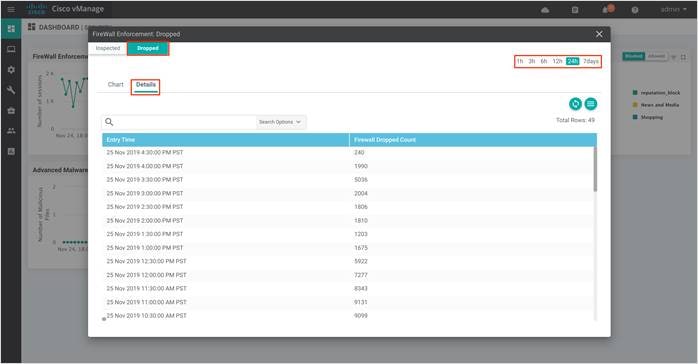Open the notifications bell icon
This screenshot has height=364, width=698.
pos(606,10)
